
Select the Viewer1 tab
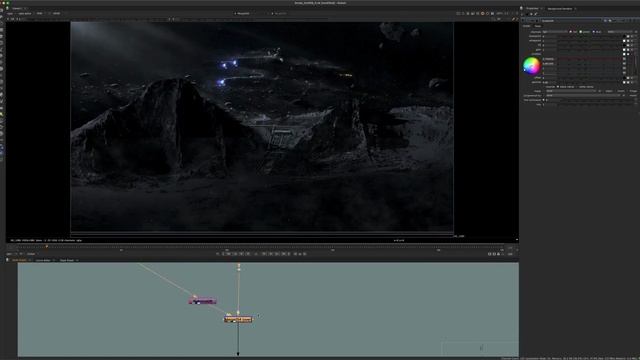coord(17,8)
